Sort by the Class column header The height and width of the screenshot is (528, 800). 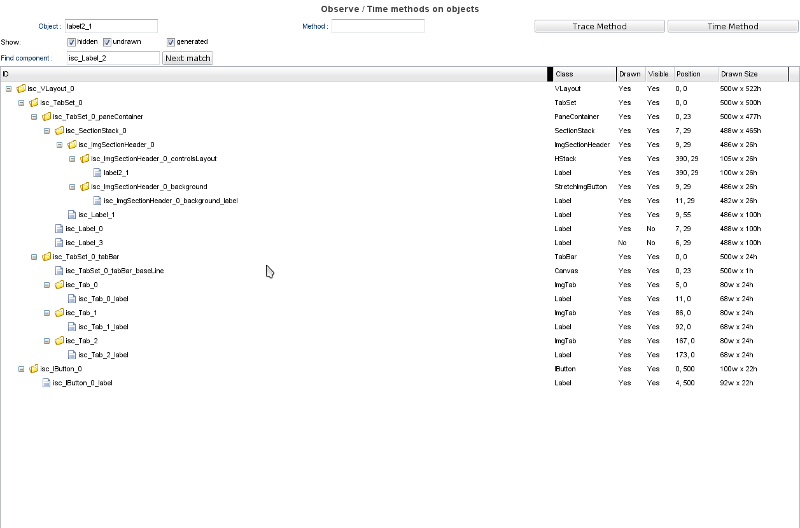tap(583, 74)
